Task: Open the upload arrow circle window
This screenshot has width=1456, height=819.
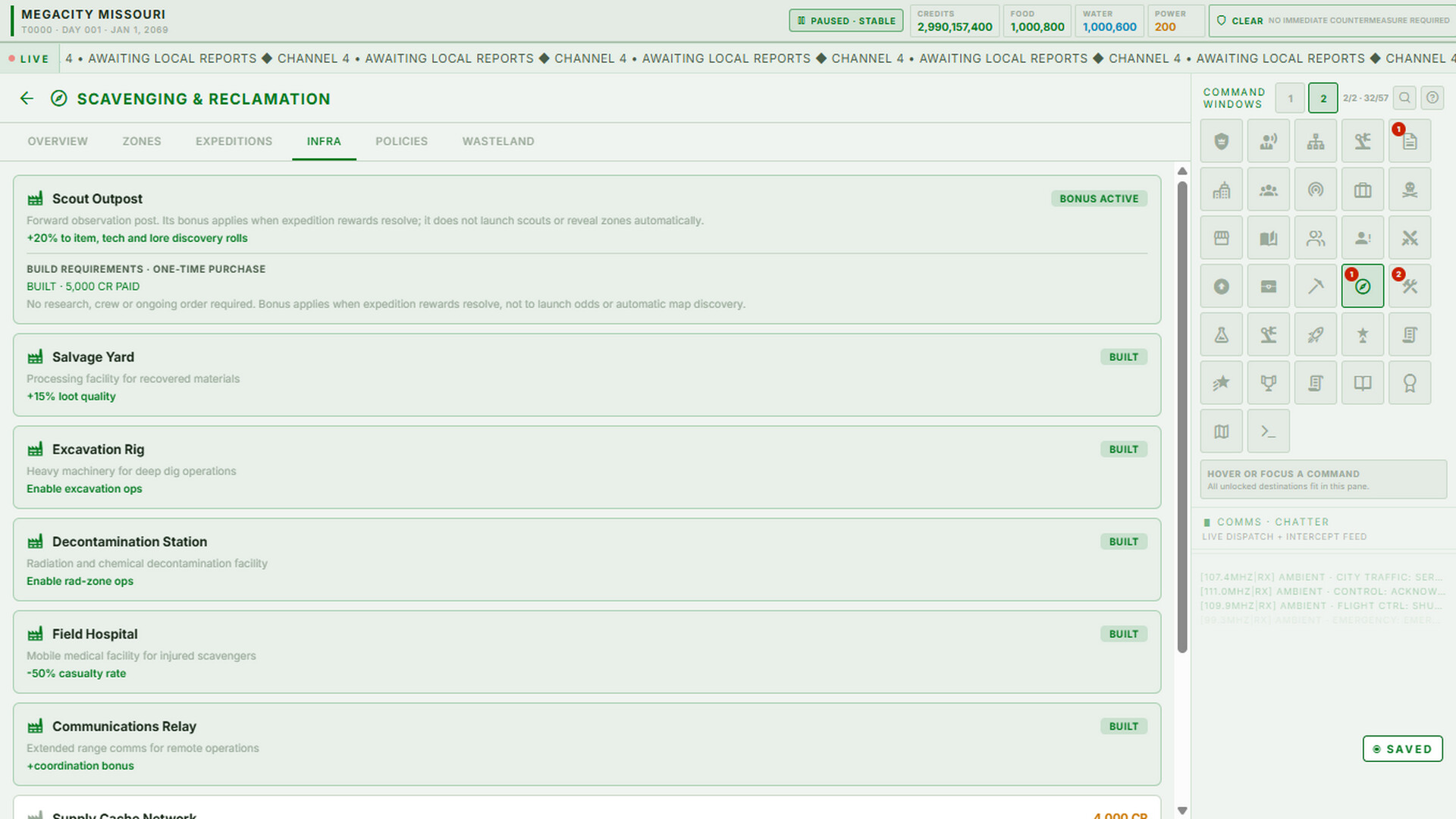Action: [1221, 287]
